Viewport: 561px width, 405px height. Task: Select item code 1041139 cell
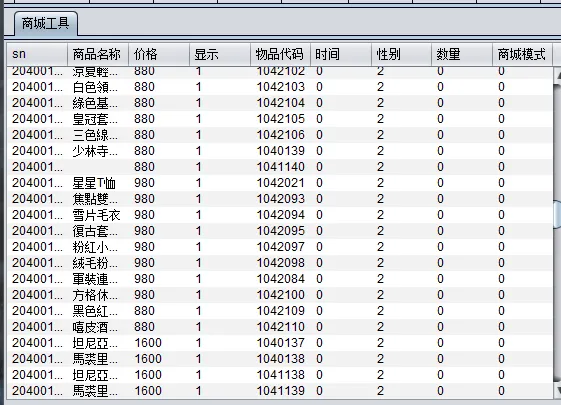tap(280, 391)
